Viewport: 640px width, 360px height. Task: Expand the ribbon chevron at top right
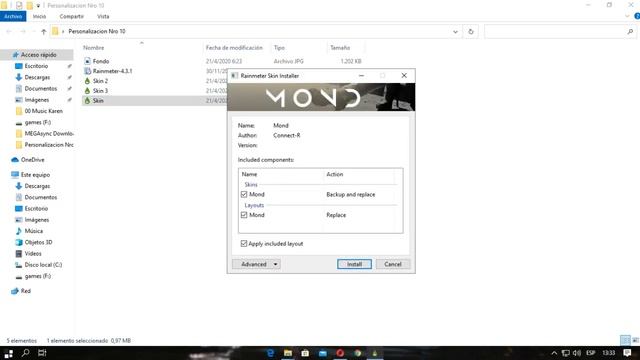click(x=627, y=16)
